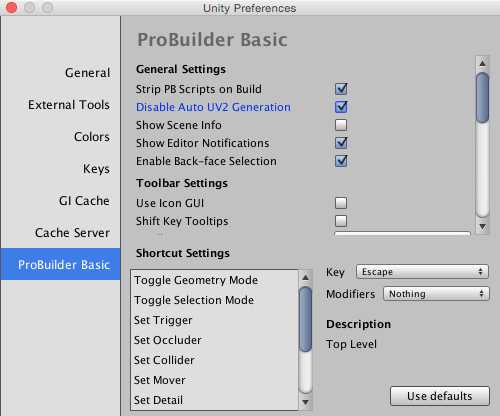Toggle Show Editor Notifications checkbox
The image size is (500, 416).
[341, 143]
